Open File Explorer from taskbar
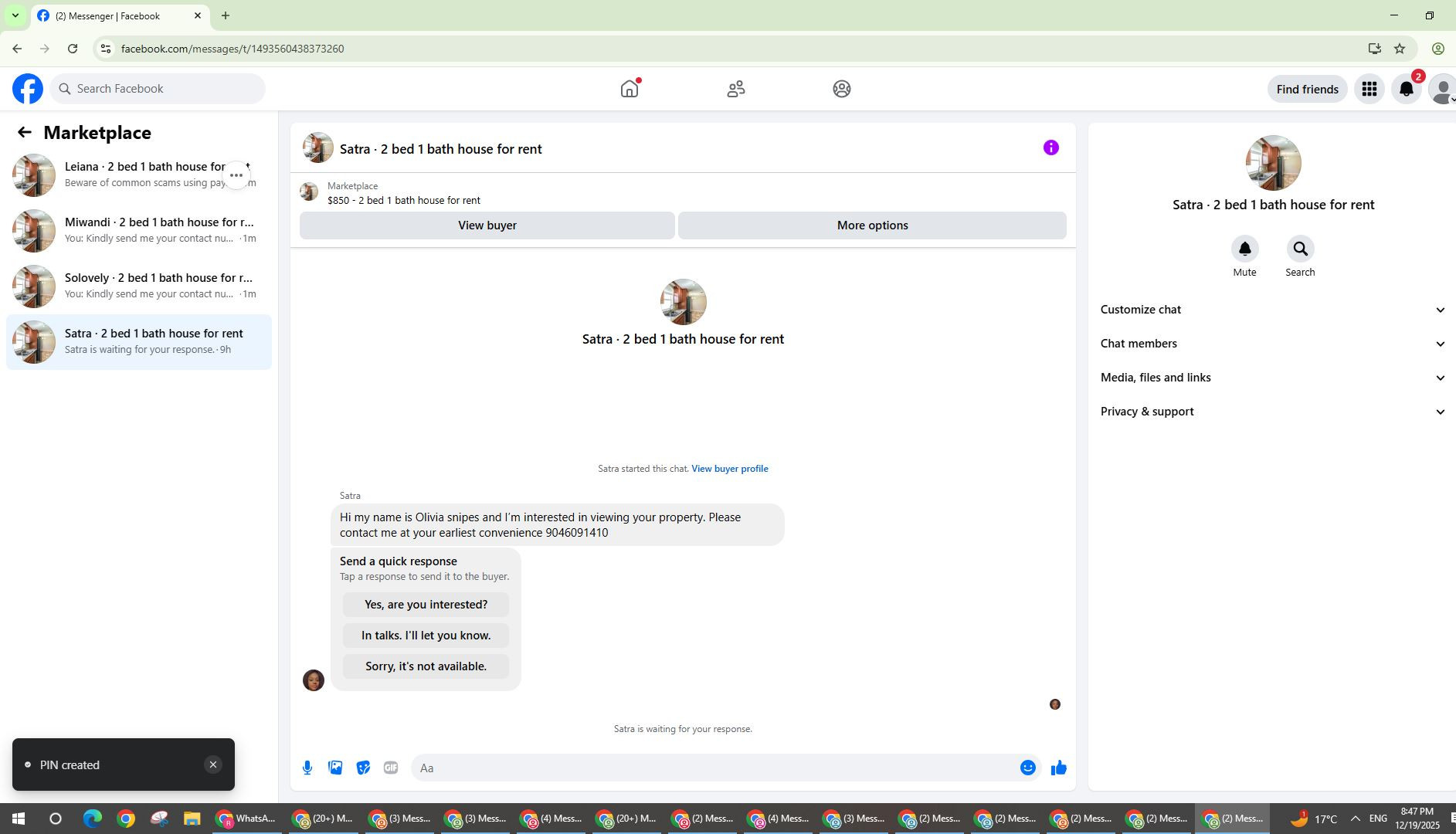 [192, 819]
